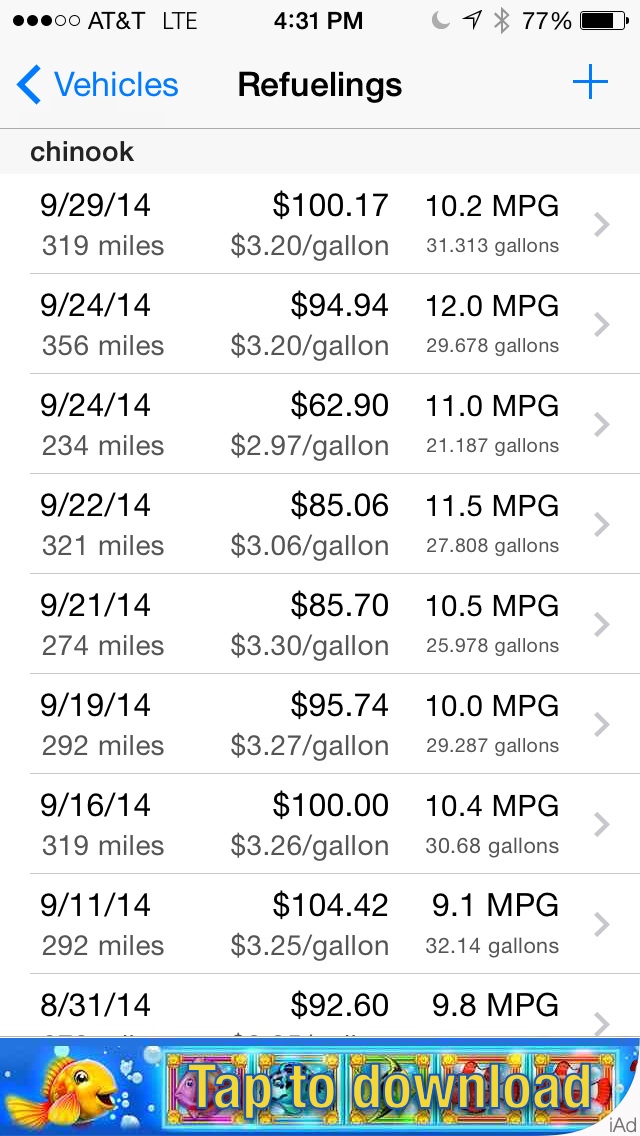
Task: Open the 9/29/14 refueling chevron
Action: pyautogui.click(x=601, y=225)
